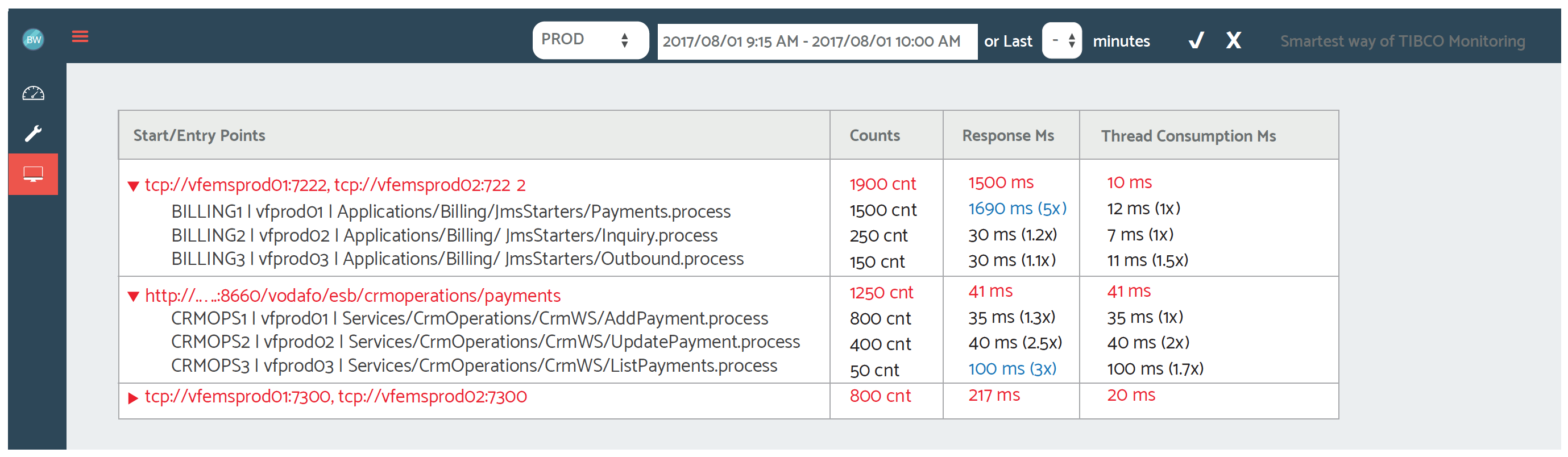The height and width of the screenshot is (457, 1568).
Task: Open the PROD environment dropdown
Action: click(589, 40)
